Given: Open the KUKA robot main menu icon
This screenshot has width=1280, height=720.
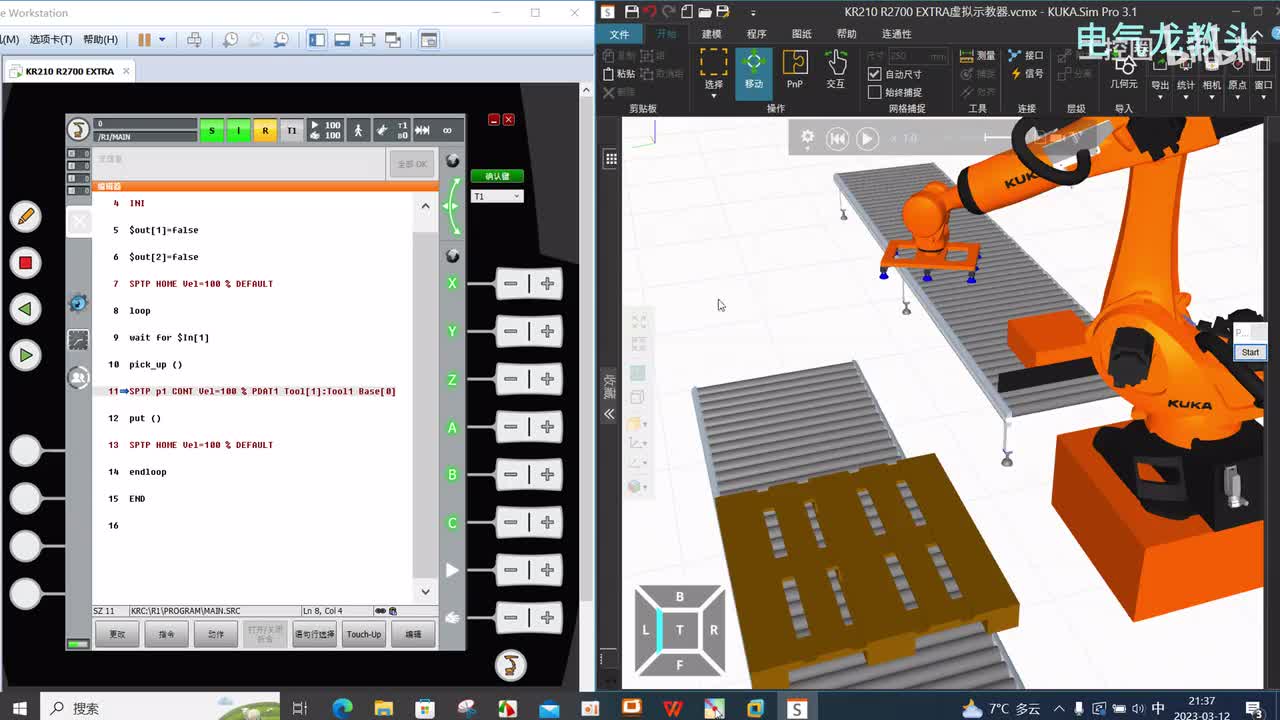Looking at the screenshot, I should tap(78, 129).
